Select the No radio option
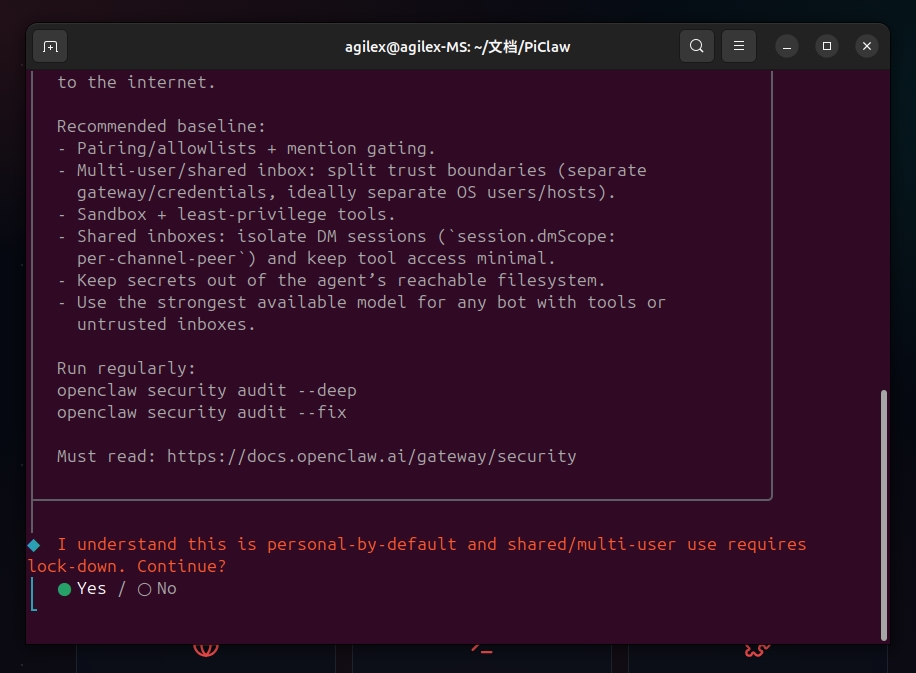This screenshot has width=916, height=673. coord(157,589)
